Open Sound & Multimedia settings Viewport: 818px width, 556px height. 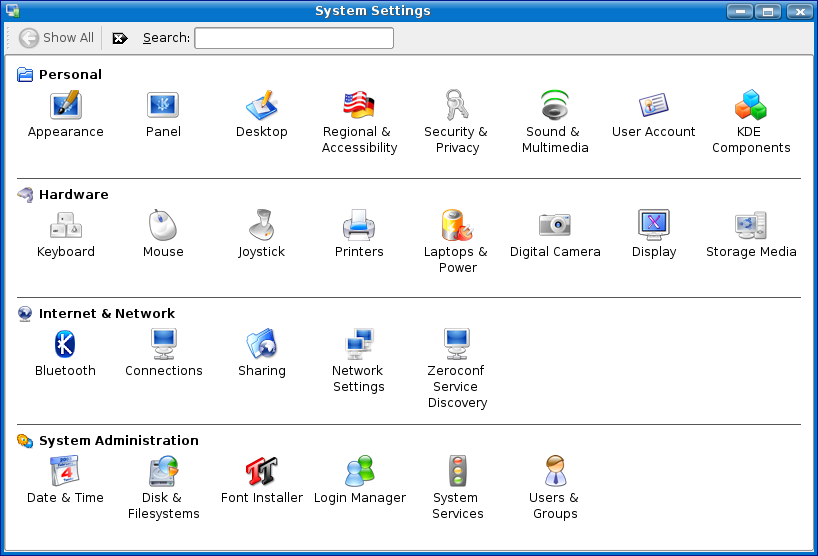(x=555, y=105)
